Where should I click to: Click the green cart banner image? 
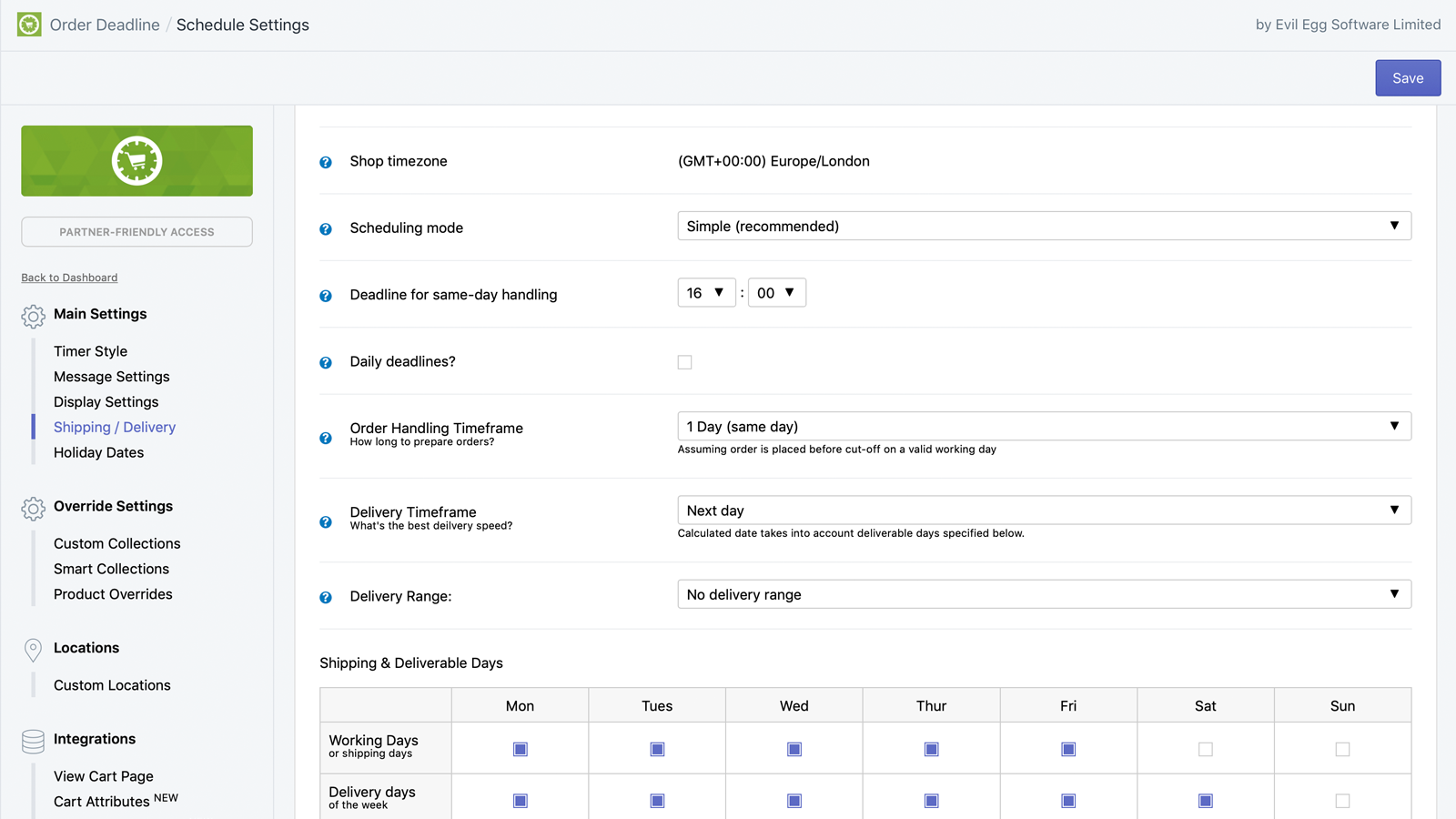[136, 161]
